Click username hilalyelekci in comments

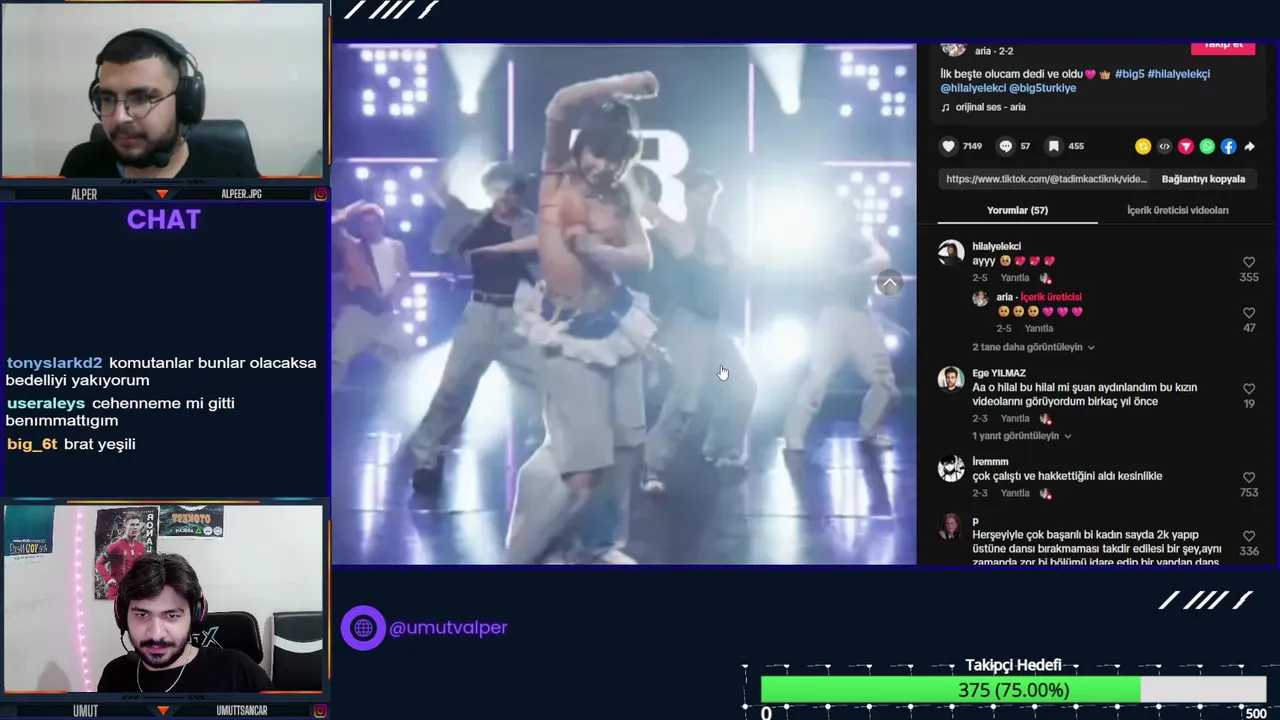(996, 246)
